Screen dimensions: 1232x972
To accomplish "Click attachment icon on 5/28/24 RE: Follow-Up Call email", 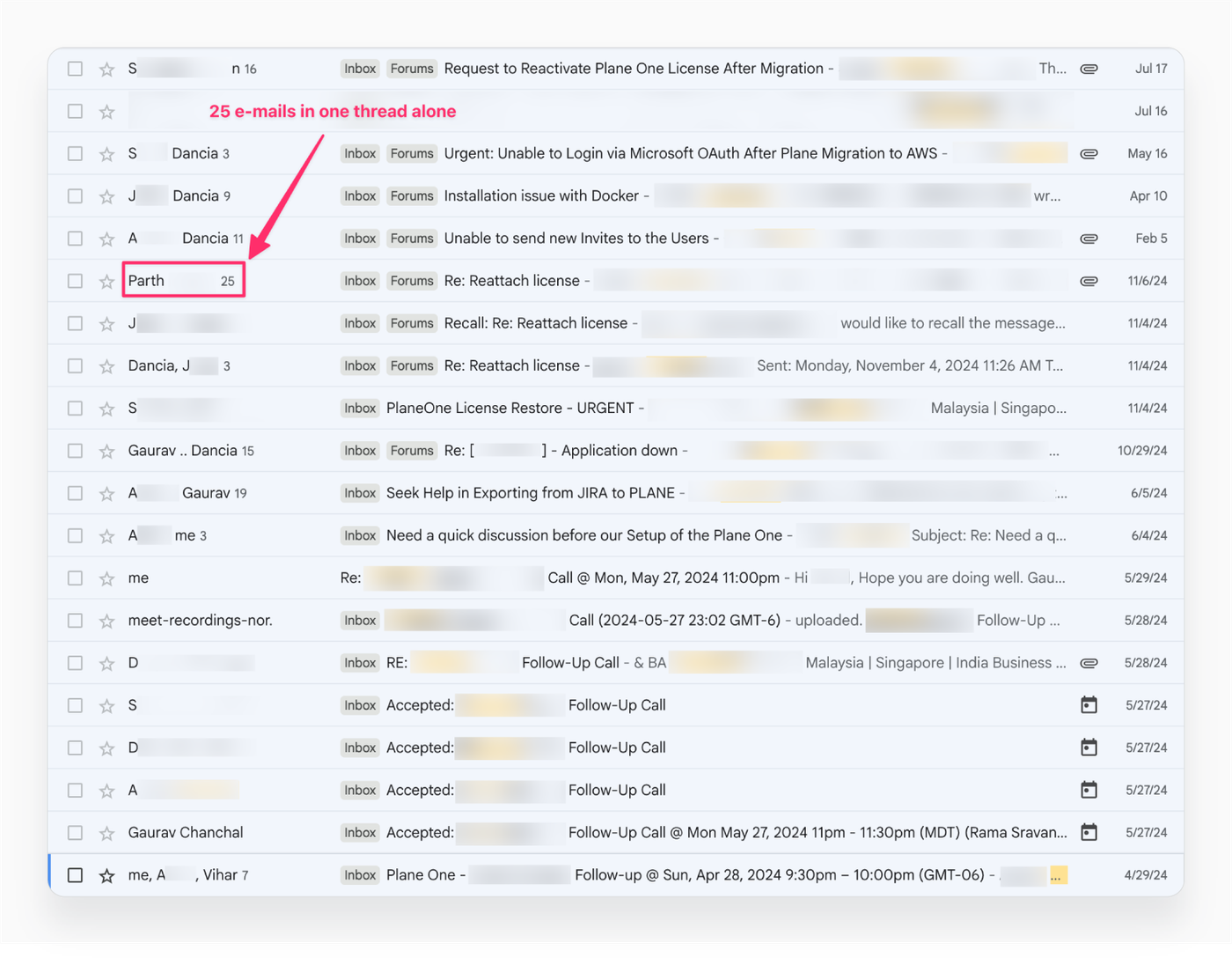I will 1089,663.
